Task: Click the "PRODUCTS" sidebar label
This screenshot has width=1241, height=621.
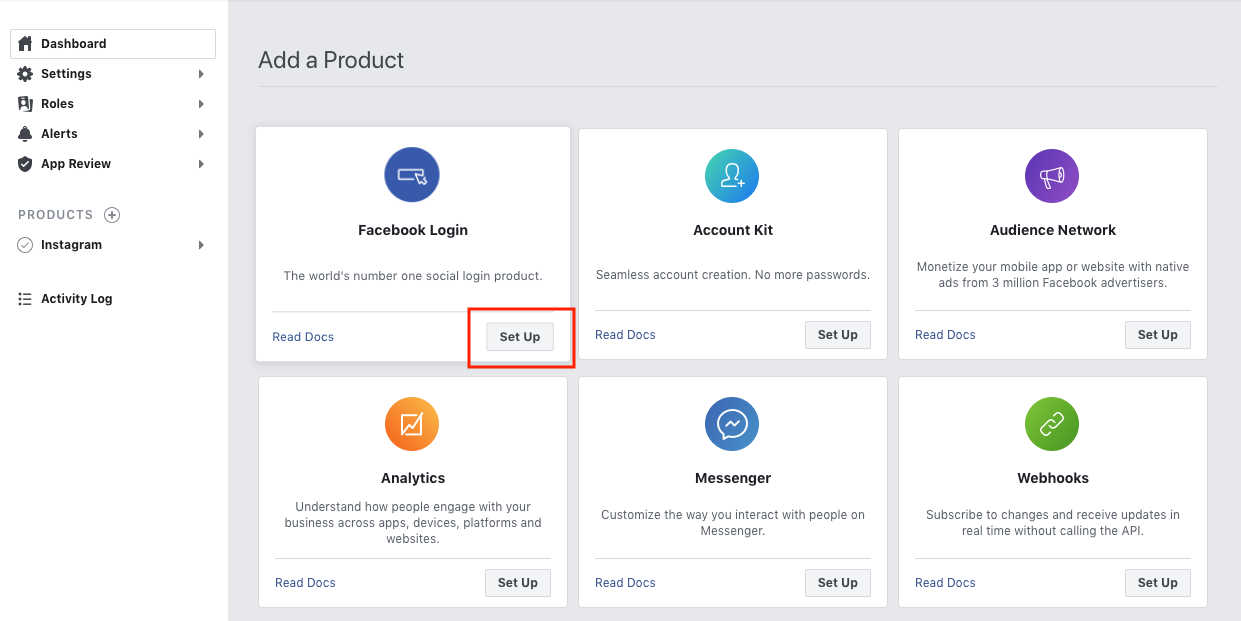Action: [56, 215]
